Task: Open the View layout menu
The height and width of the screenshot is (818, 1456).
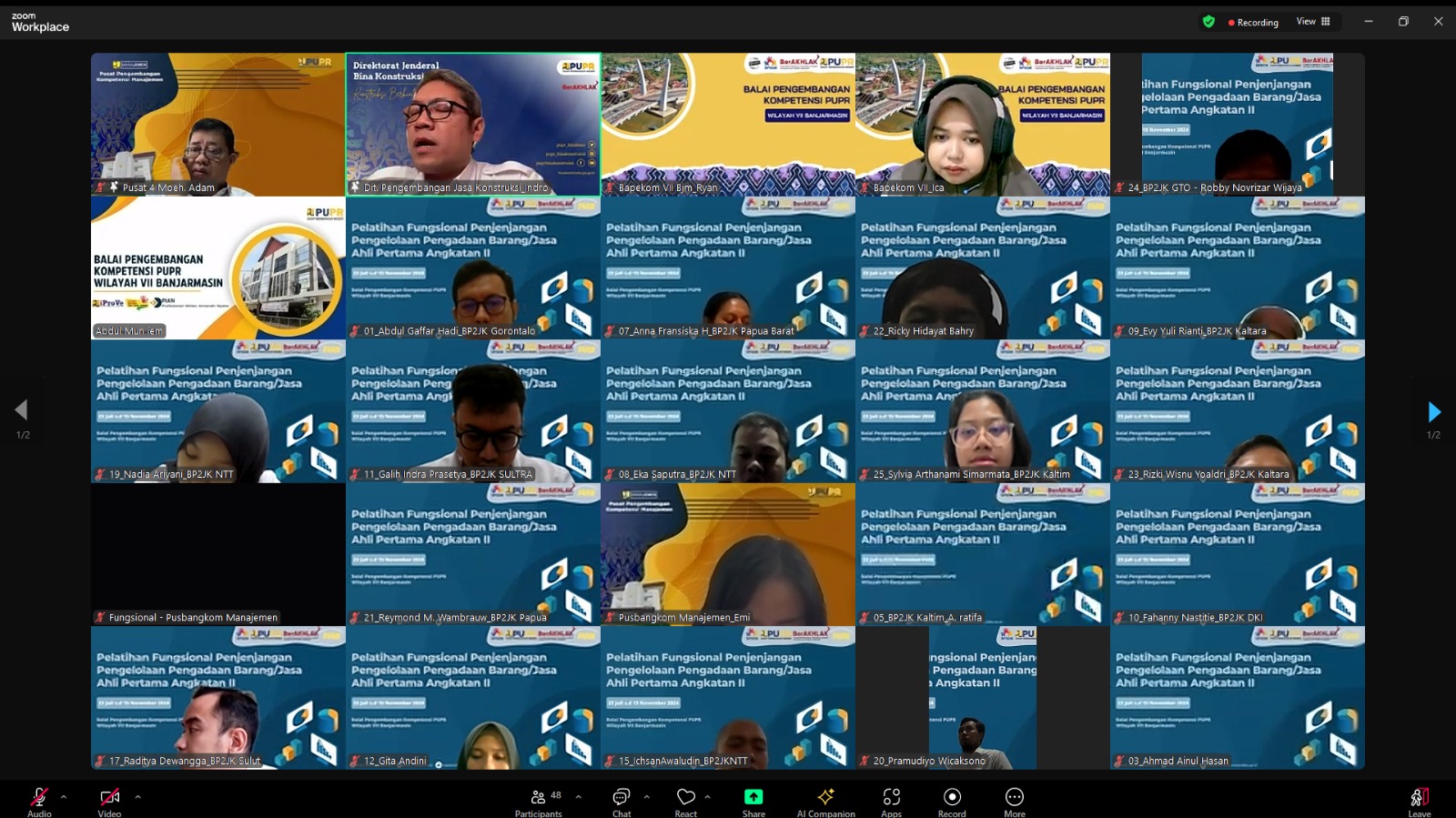Action: pos(1313,22)
